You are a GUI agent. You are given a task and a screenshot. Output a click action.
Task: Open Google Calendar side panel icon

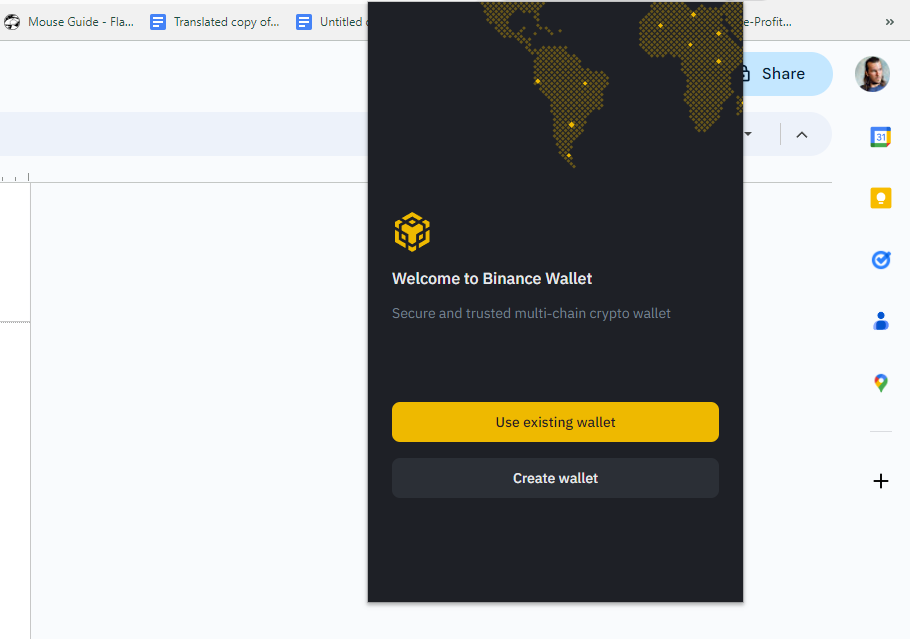coord(880,137)
